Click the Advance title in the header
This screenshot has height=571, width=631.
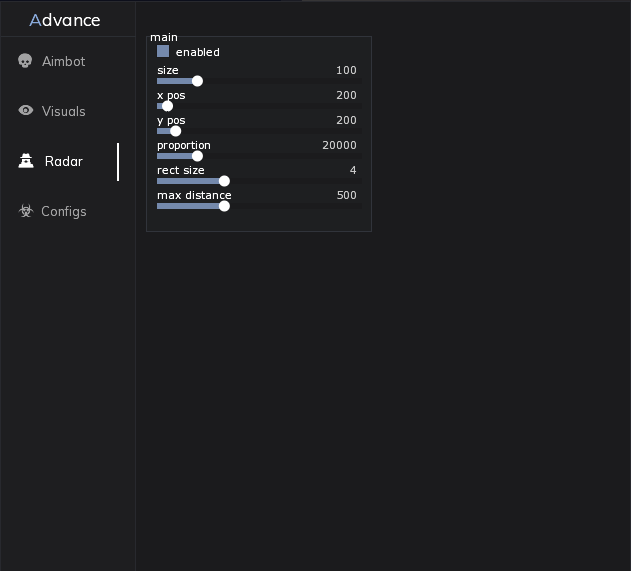pyautogui.click(x=65, y=20)
